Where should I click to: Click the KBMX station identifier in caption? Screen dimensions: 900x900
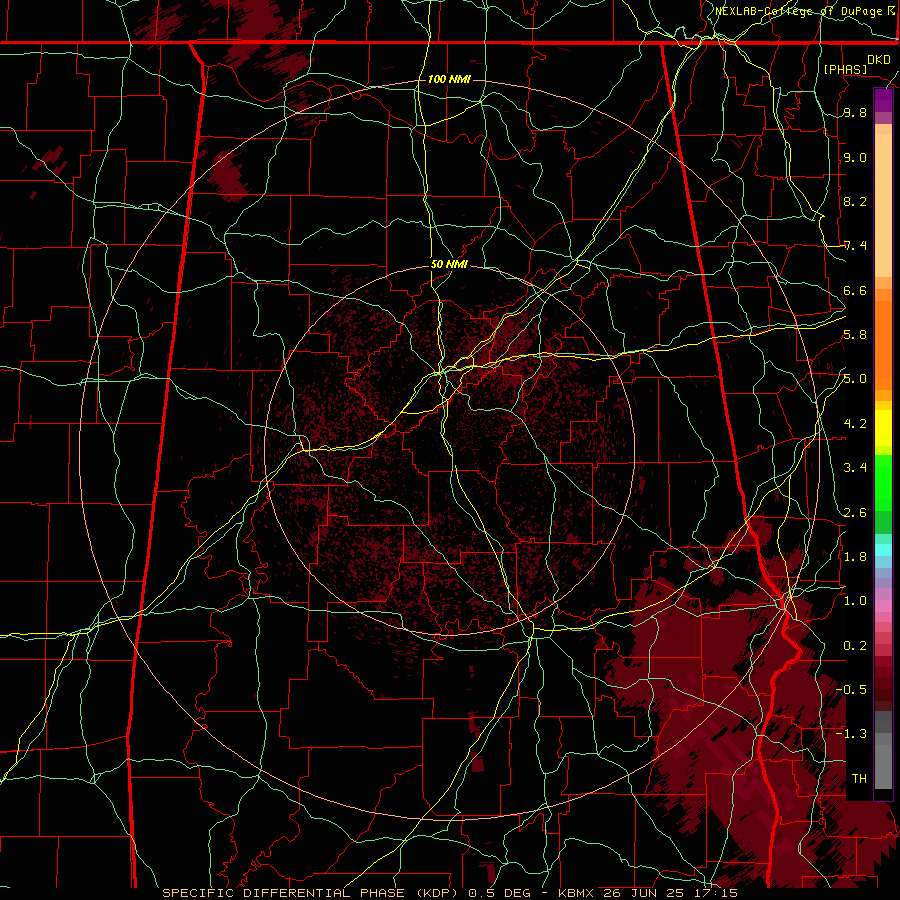[x=576, y=893]
